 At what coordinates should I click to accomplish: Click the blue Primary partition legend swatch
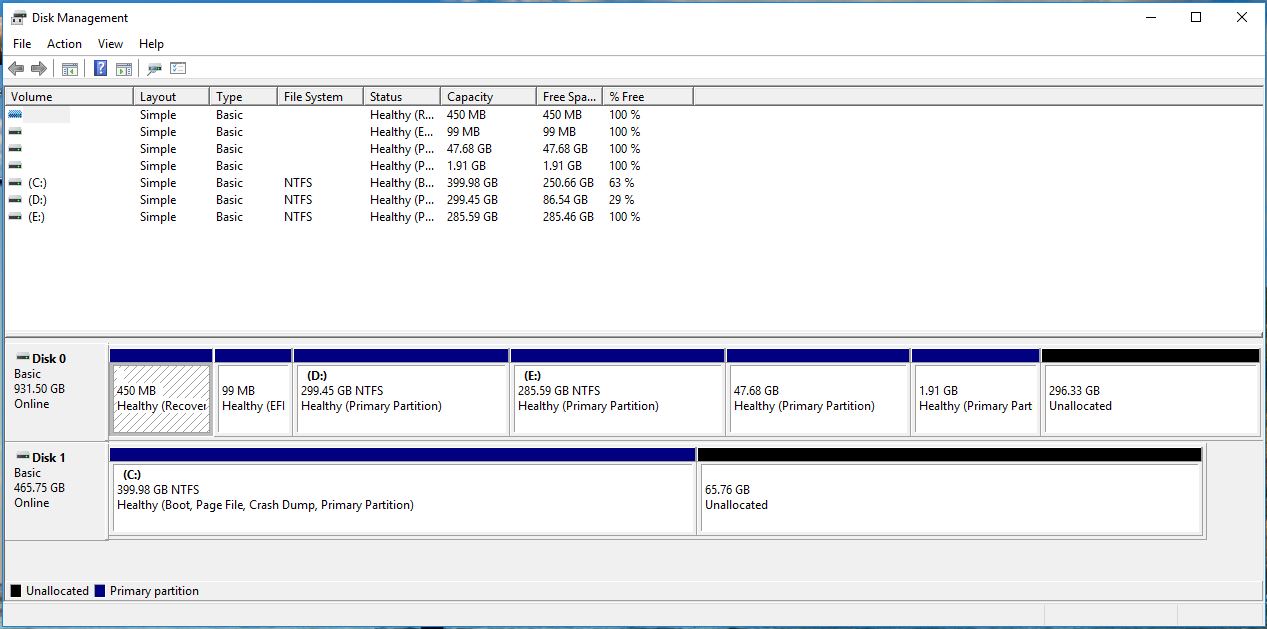[x=99, y=591]
